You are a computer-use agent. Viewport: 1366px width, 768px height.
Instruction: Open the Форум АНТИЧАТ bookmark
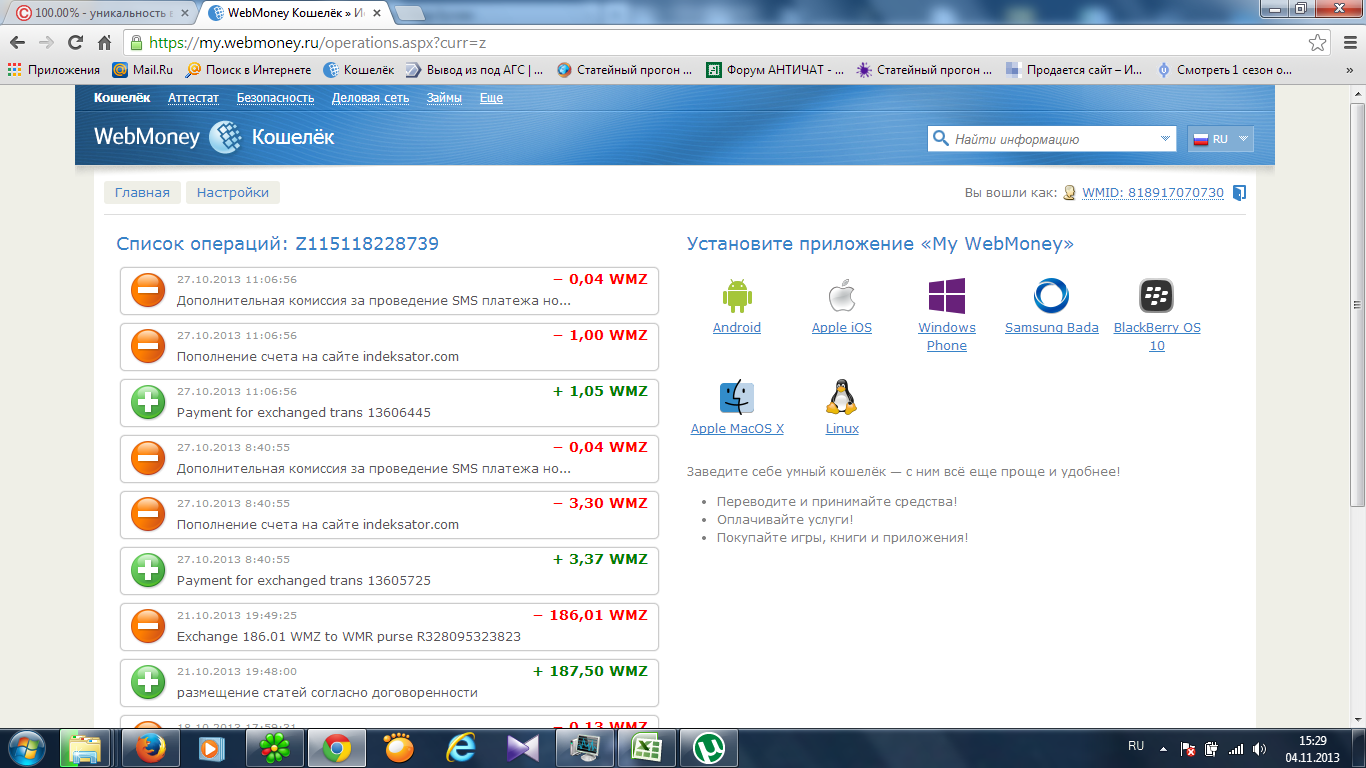tap(774, 70)
